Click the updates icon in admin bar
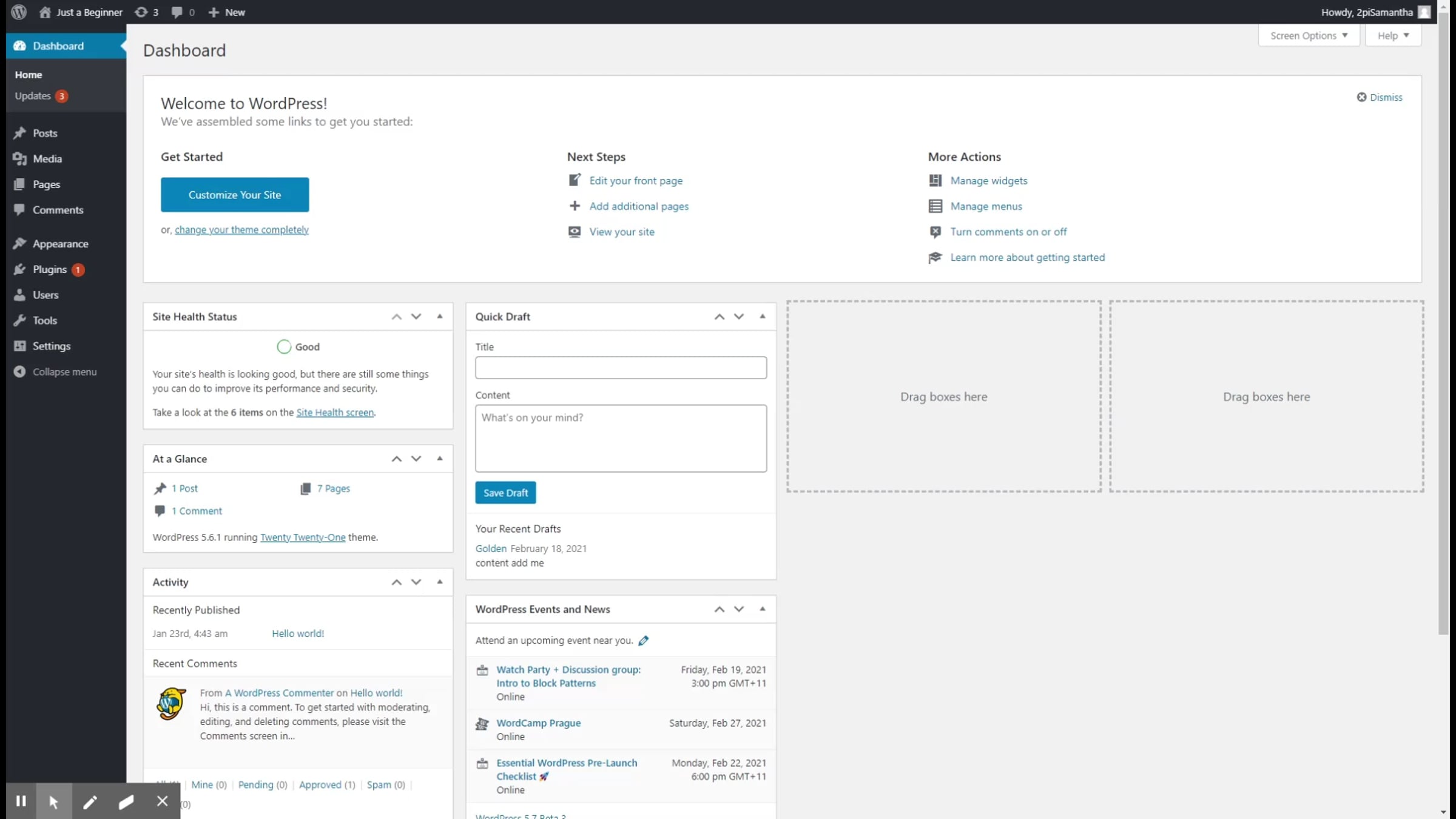1456x819 pixels. click(x=141, y=12)
